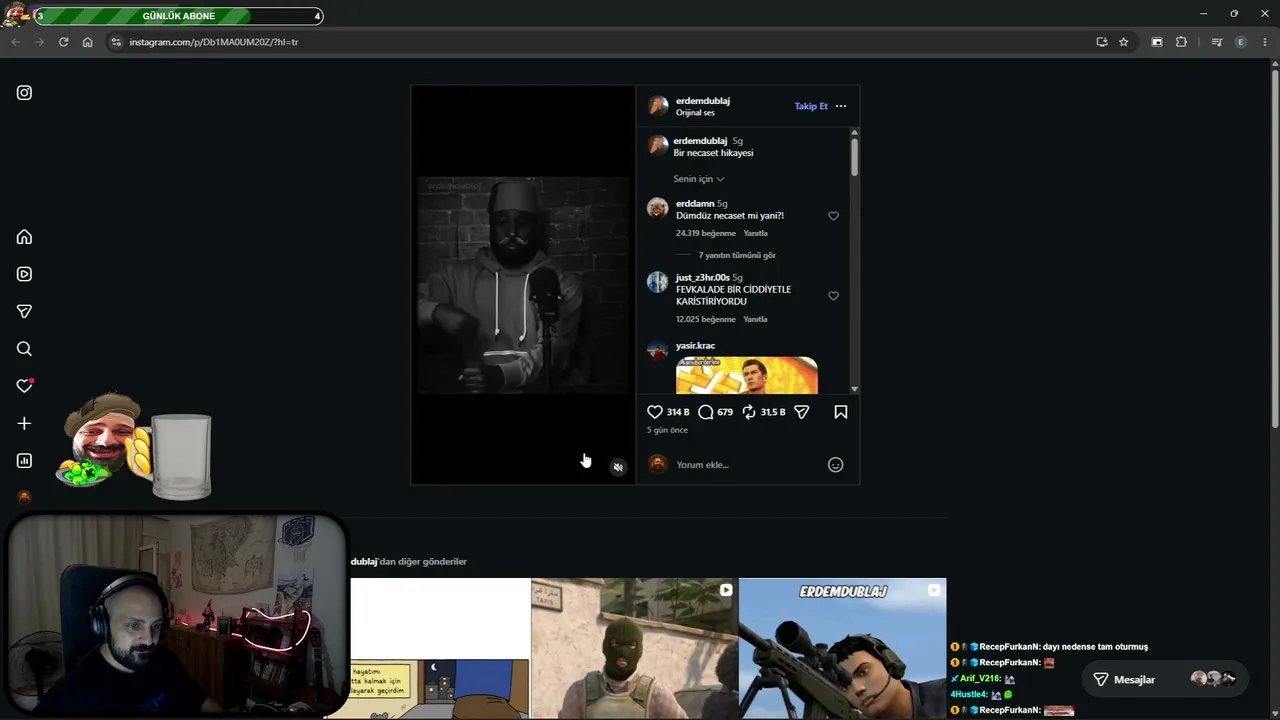Repost the video using repost icon
The image size is (1280, 720).
click(749, 412)
